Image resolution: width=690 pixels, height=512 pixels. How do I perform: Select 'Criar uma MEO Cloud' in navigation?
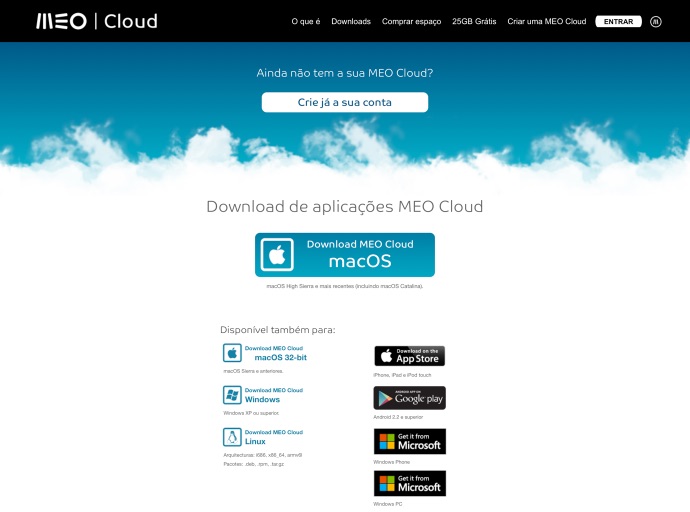(547, 21)
